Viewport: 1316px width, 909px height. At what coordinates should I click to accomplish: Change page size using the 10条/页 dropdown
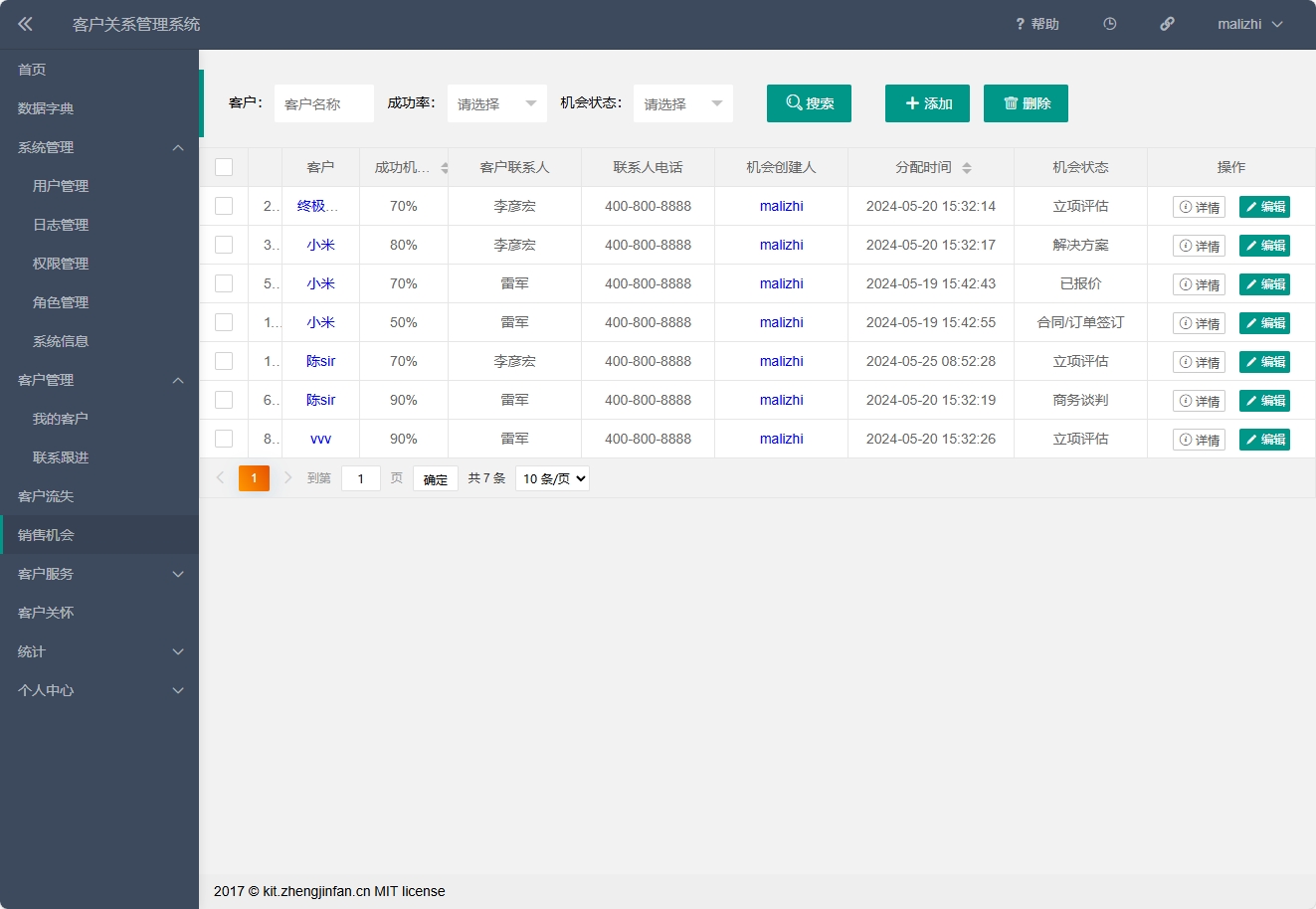[x=552, y=478]
